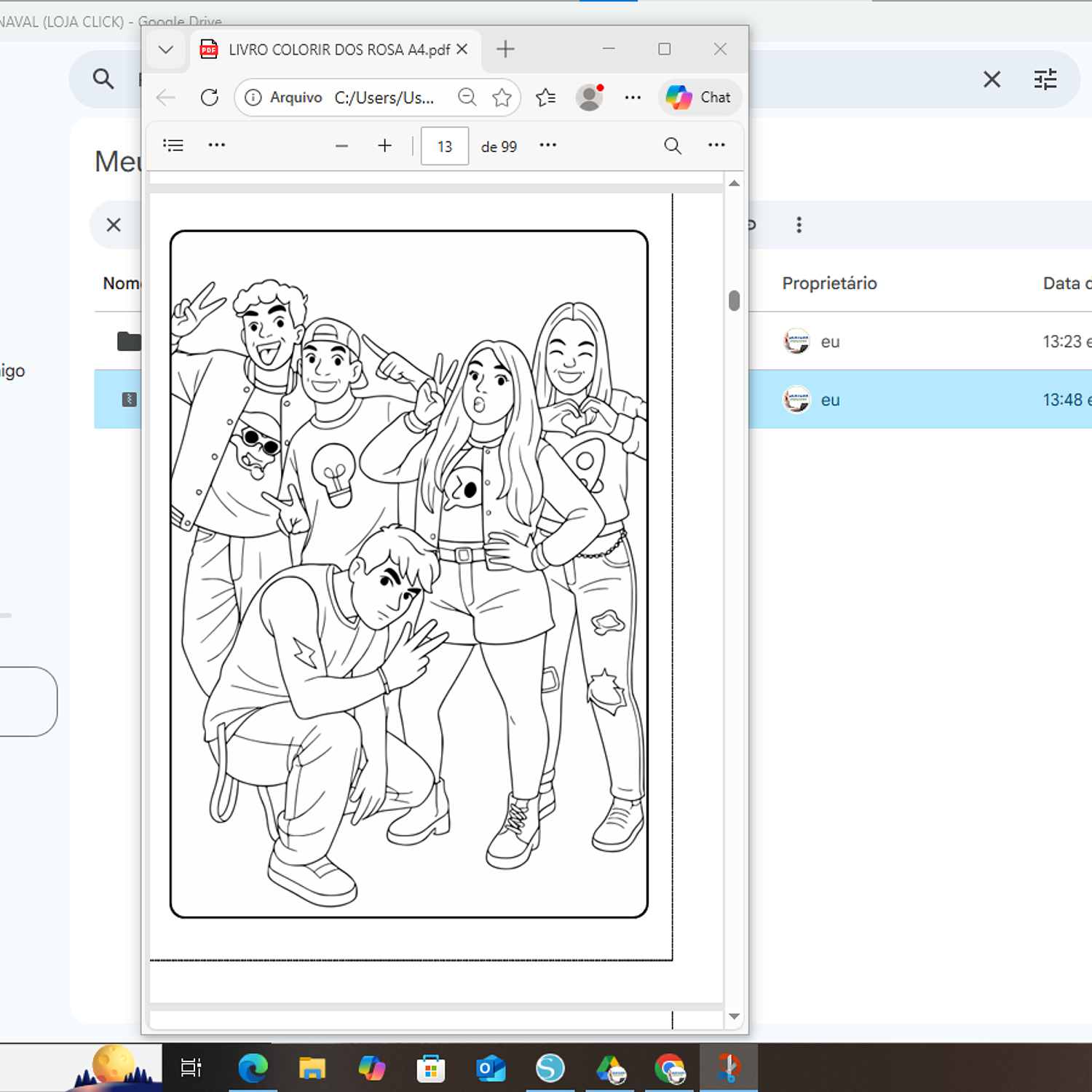Screen dimensions: 1092x1092
Task: Open the PDF table of contents sidebar
Action: pyautogui.click(x=173, y=146)
